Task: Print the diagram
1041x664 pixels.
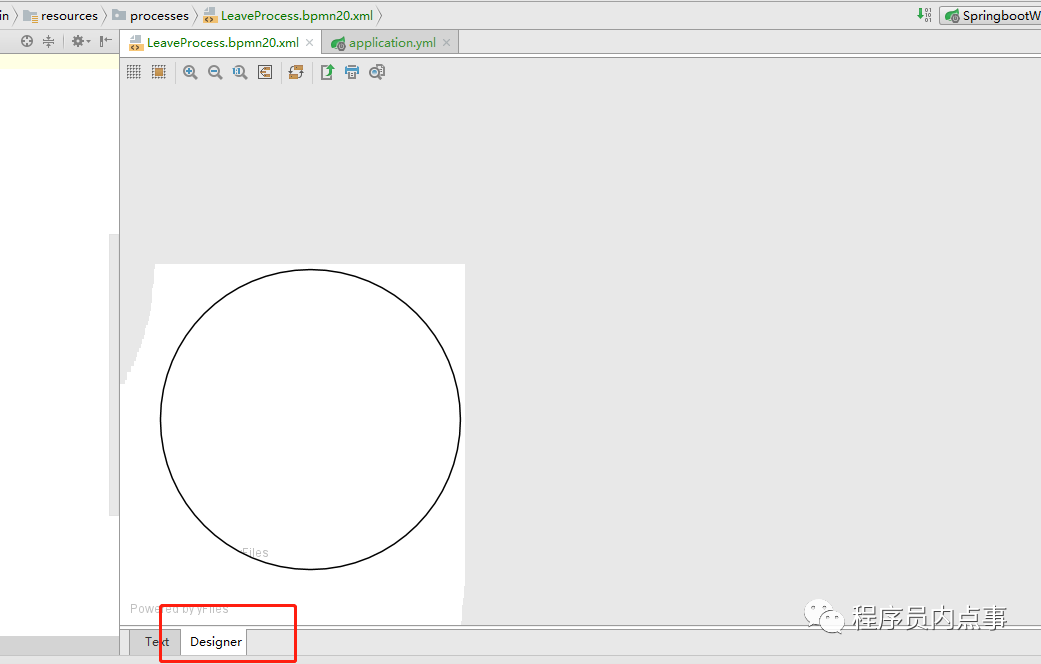Action: [352, 72]
